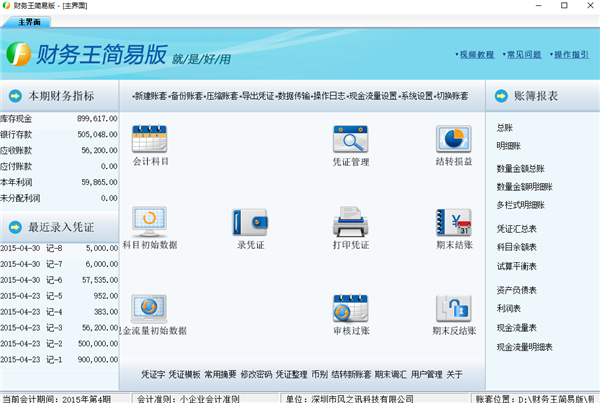Open the 操作指引 link
This screenshot has height=403, width=600.
(x=572, y=54)
